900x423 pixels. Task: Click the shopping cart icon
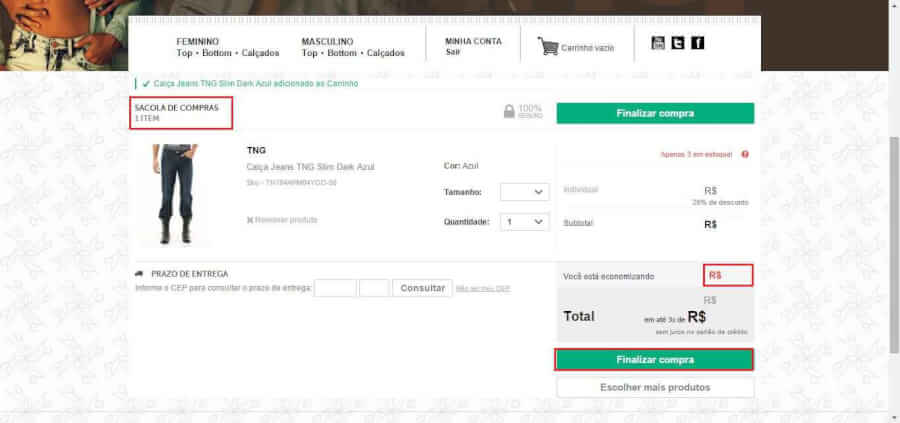point(548,46)
